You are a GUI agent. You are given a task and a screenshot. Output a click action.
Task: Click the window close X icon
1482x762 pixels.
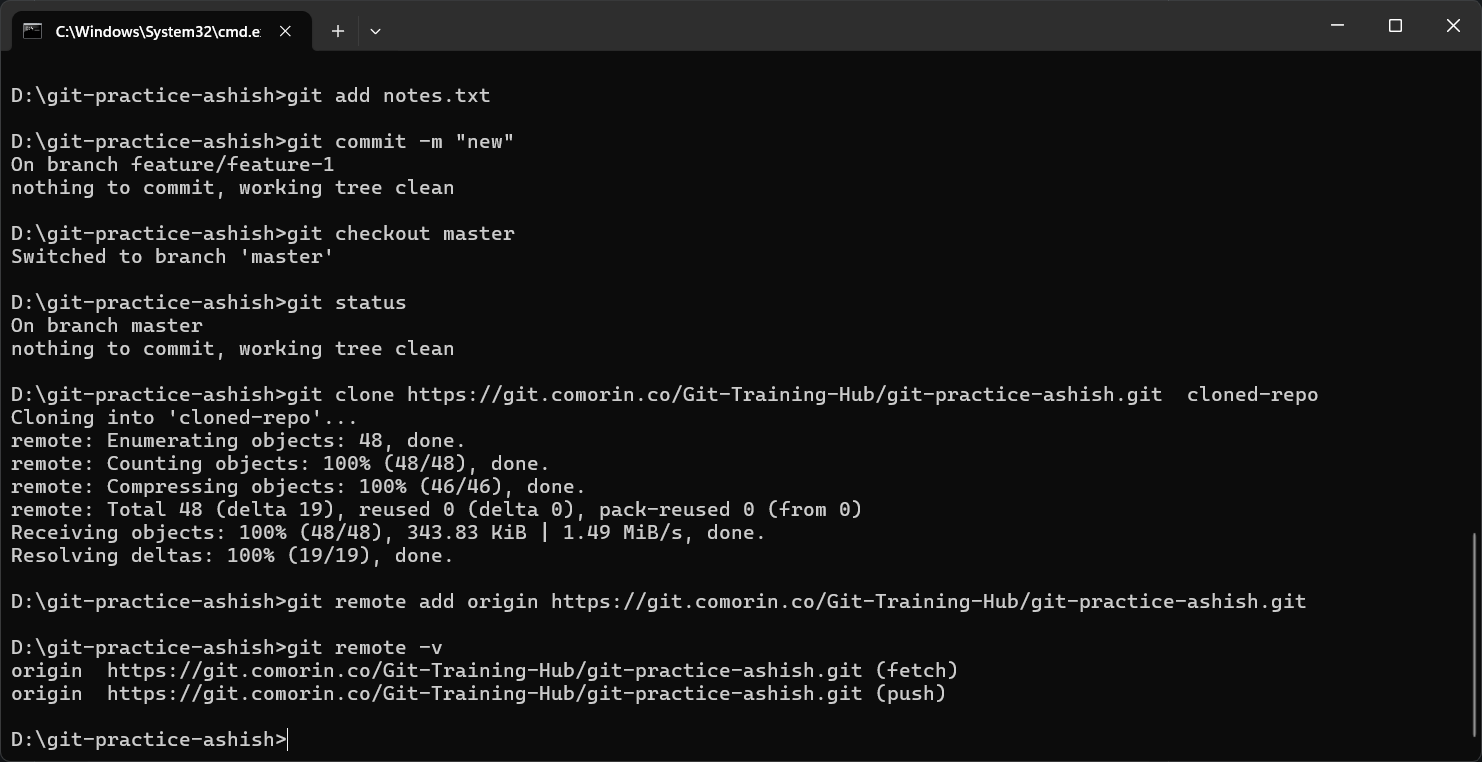[x=1453, y=26]
